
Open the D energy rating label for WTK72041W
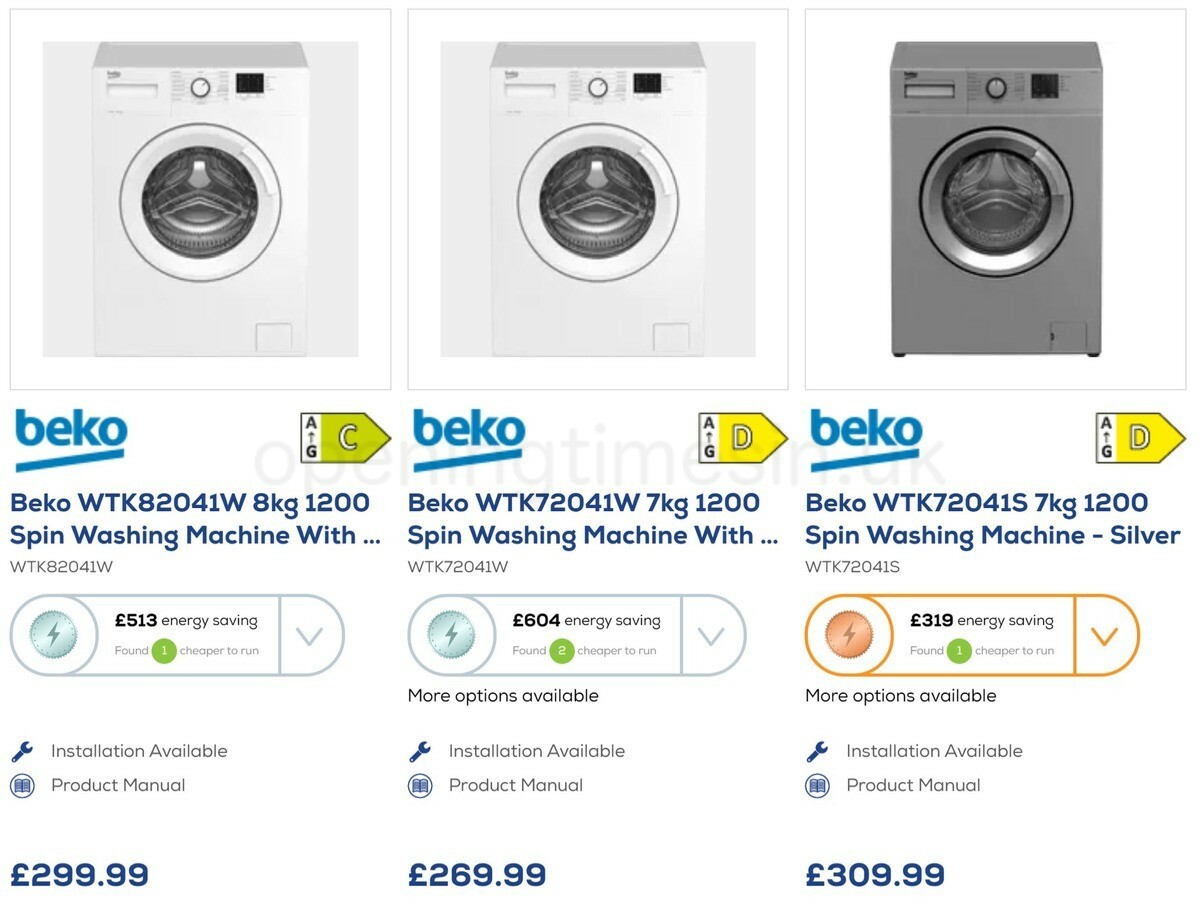(742, 436)
